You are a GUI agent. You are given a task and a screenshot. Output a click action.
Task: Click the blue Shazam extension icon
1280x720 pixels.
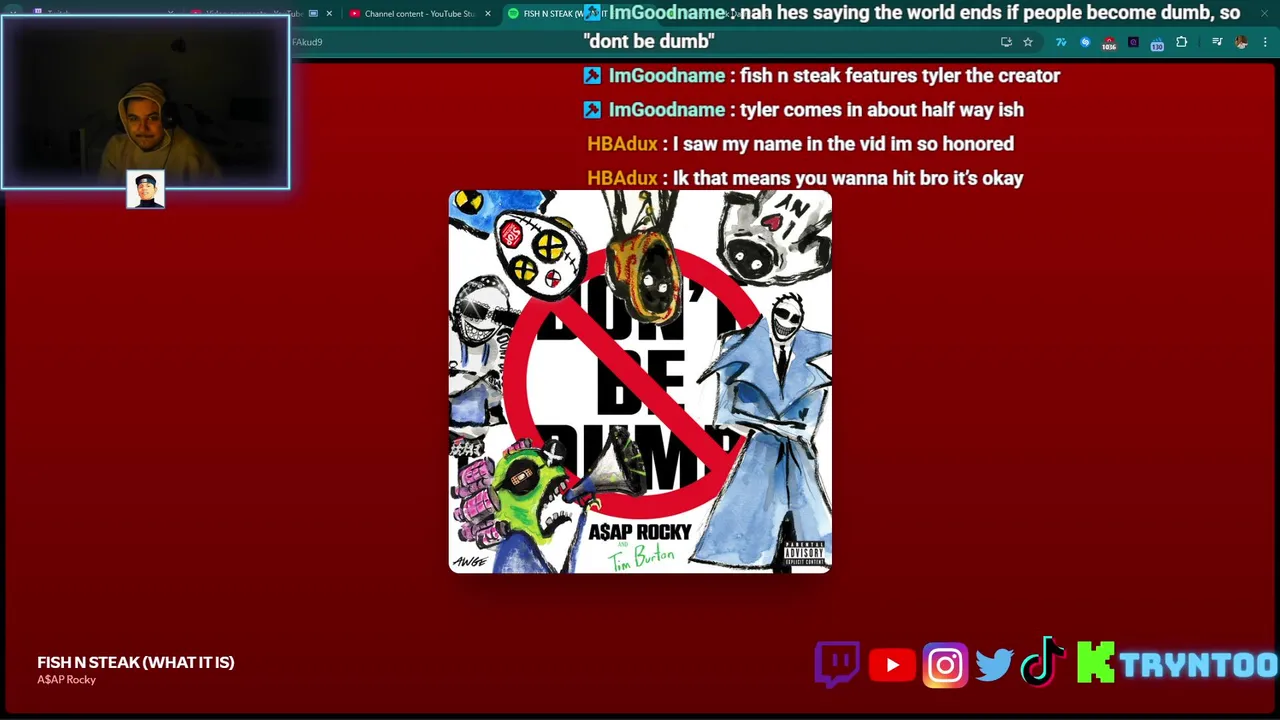1085,42
